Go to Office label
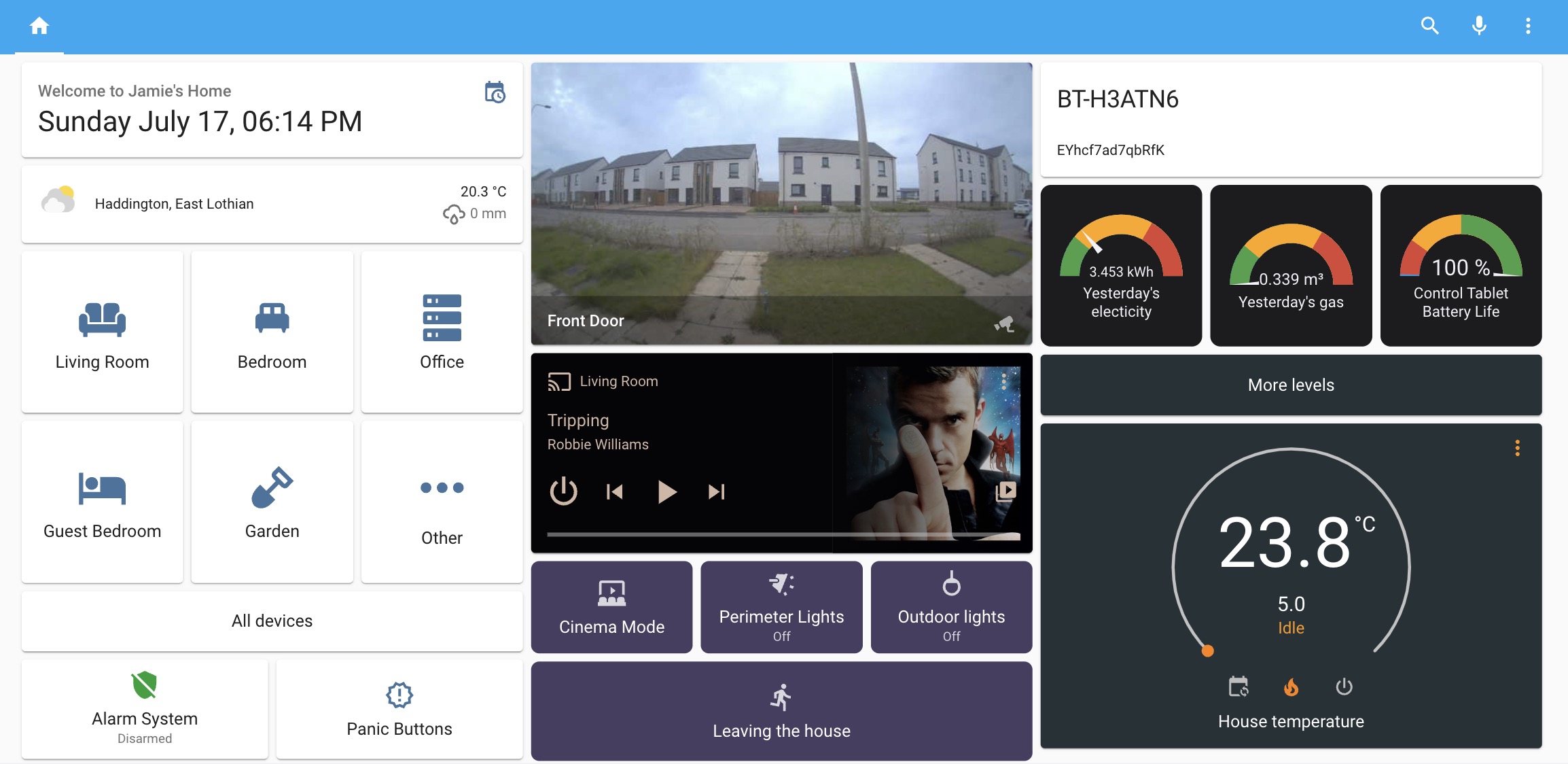This screenshot has height=764, width=1568. click(x=442, y=362)
